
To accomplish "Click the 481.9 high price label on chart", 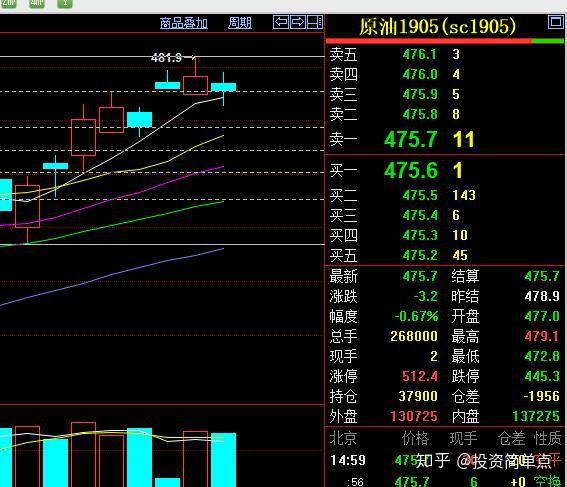I will click(x=167, y=57).
